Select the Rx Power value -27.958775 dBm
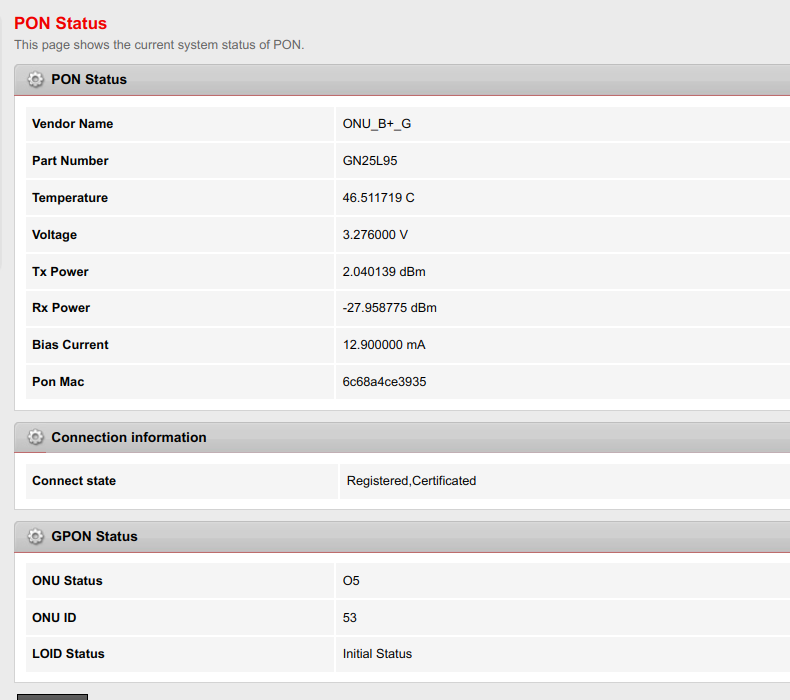 click(389, 308)
